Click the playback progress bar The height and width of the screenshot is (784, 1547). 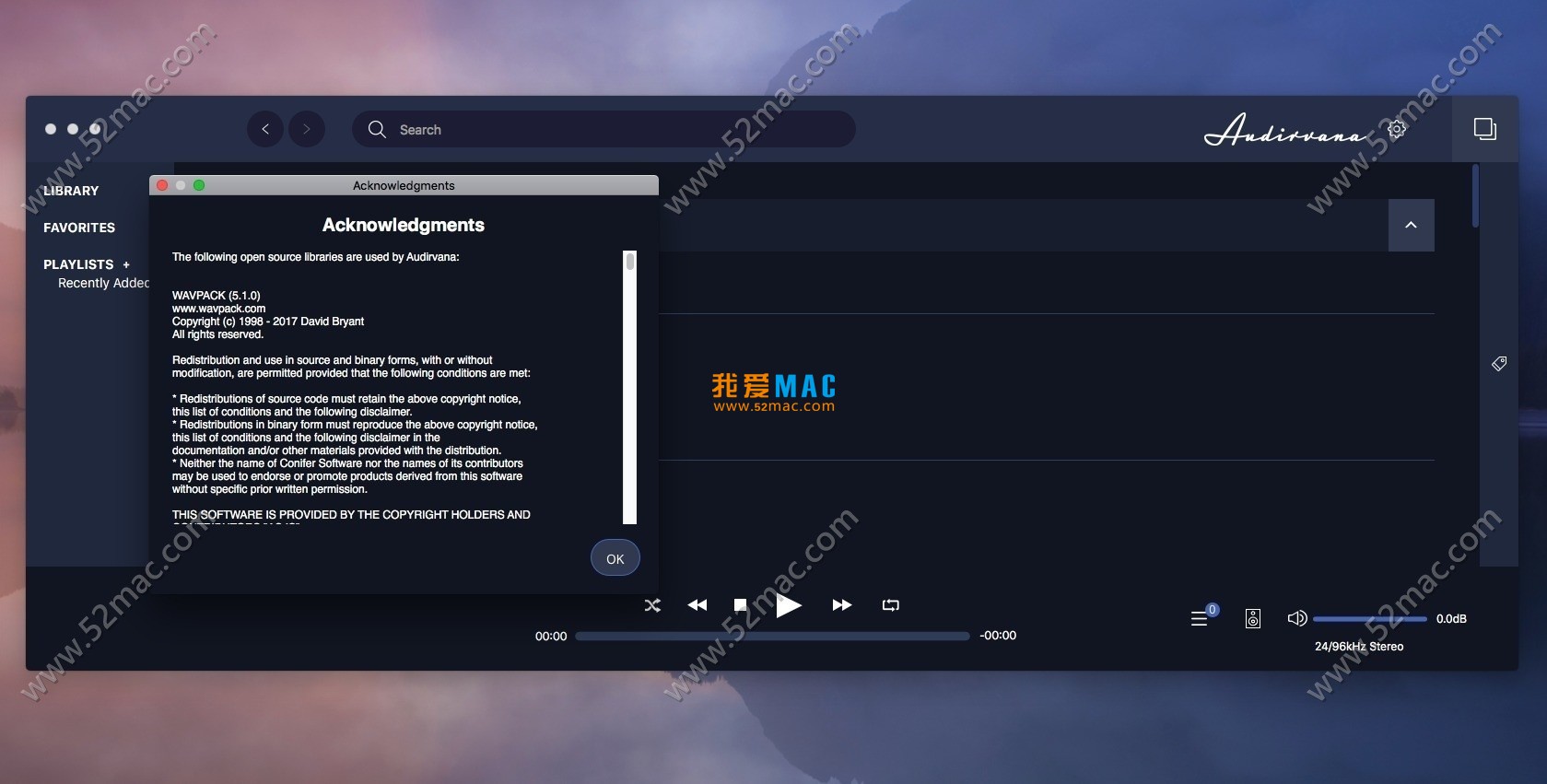(772, 636)
